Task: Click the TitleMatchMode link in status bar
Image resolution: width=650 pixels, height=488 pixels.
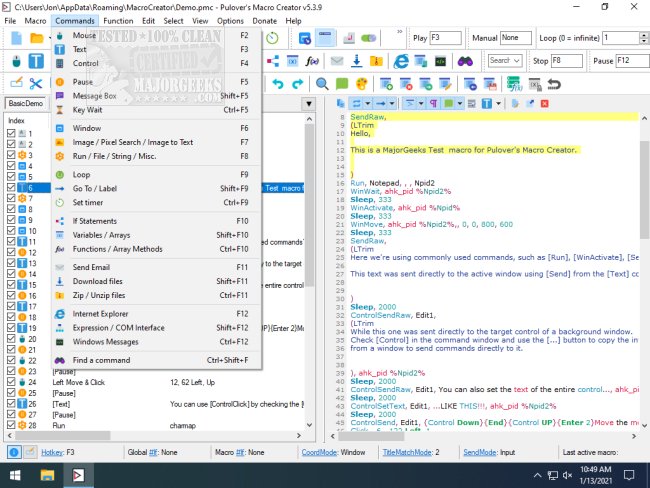Action: click(x=407, y=452)
